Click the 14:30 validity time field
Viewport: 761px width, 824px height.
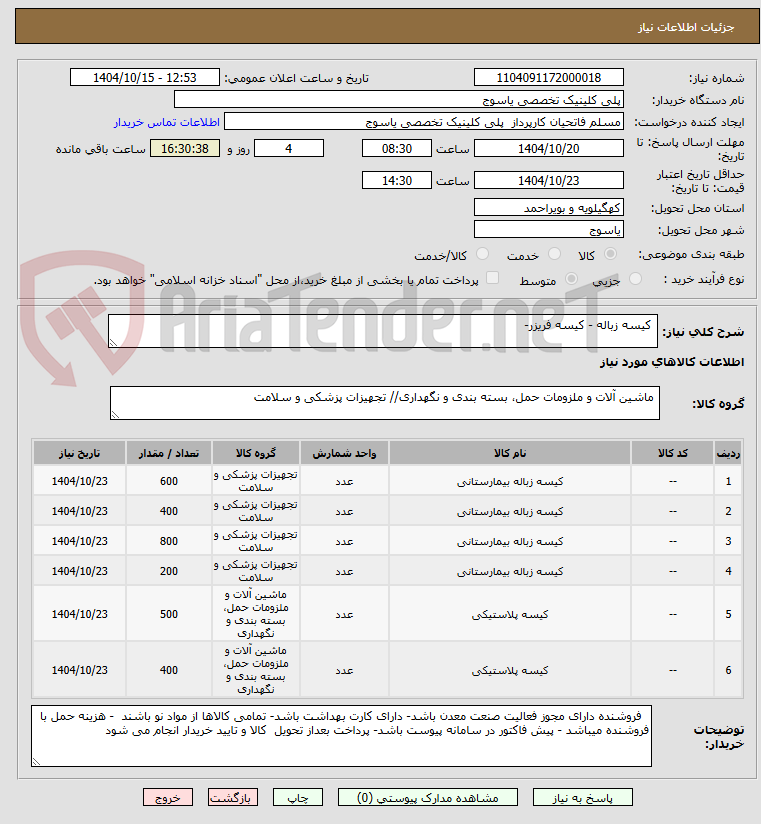click(x=397, y=180)
